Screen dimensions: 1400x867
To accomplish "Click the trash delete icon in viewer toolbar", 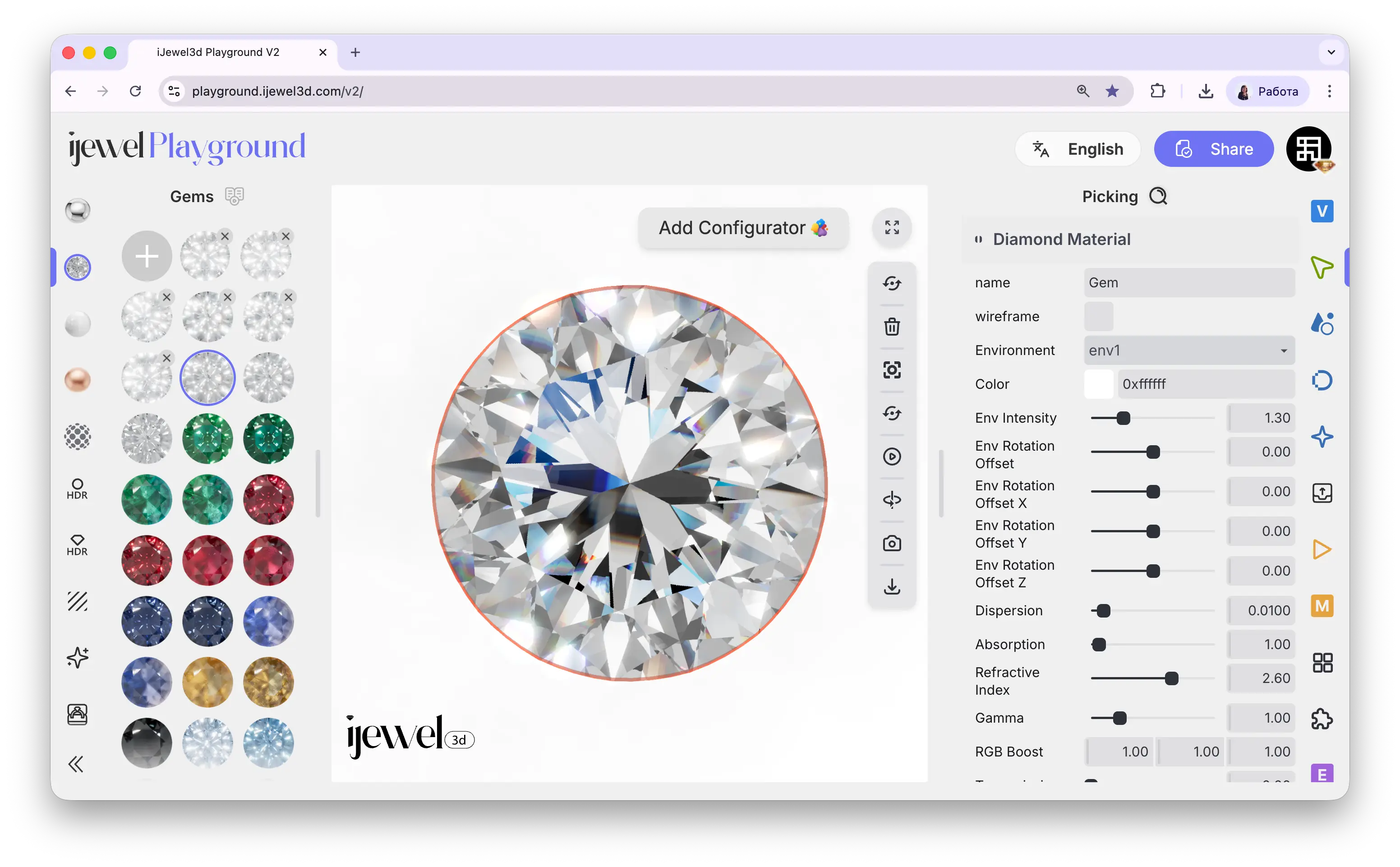I will [x=892, y=327].
